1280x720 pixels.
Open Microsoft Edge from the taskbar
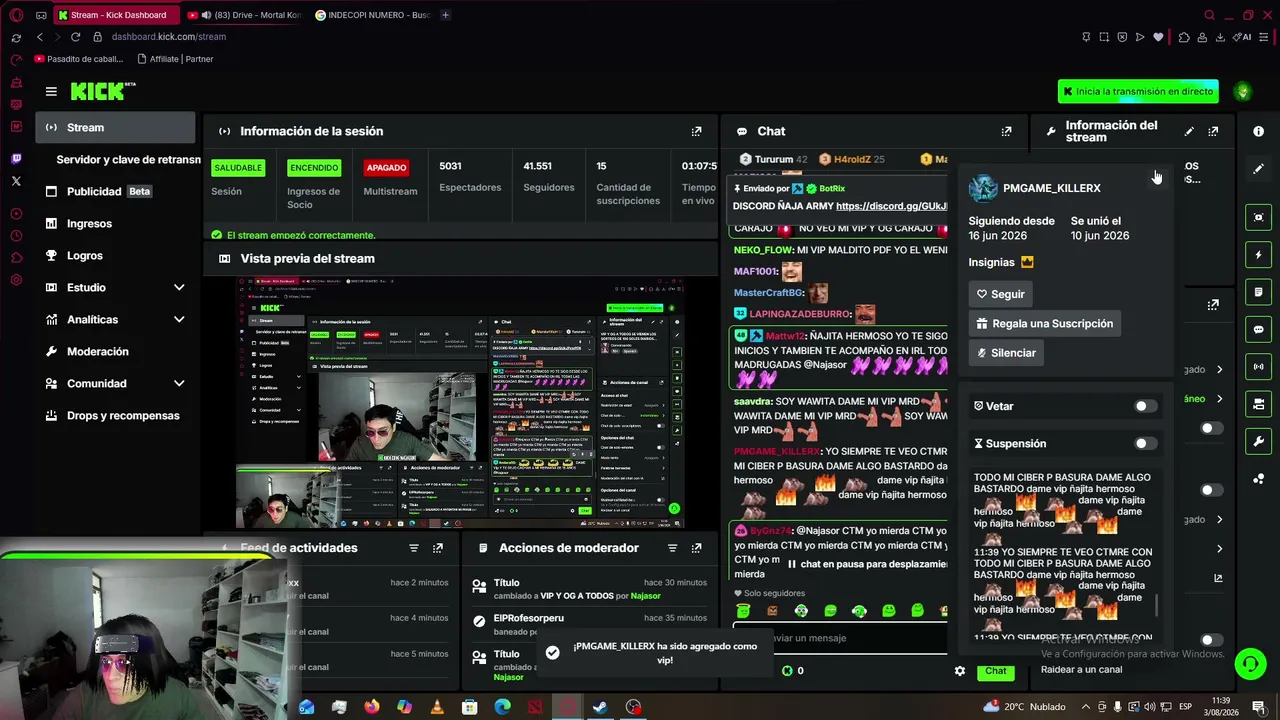click(x=502, y=707)
